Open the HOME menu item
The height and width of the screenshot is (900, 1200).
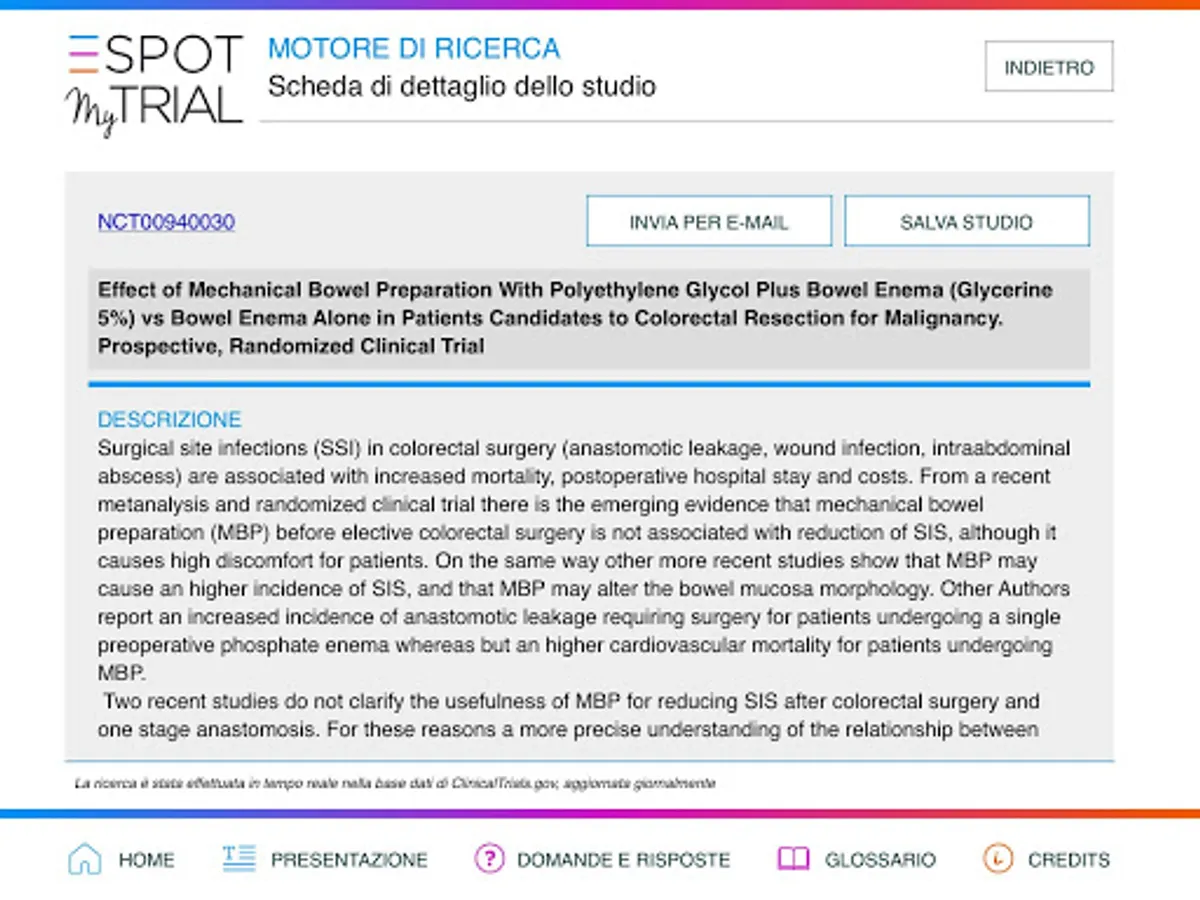click(x=146, y=860)
